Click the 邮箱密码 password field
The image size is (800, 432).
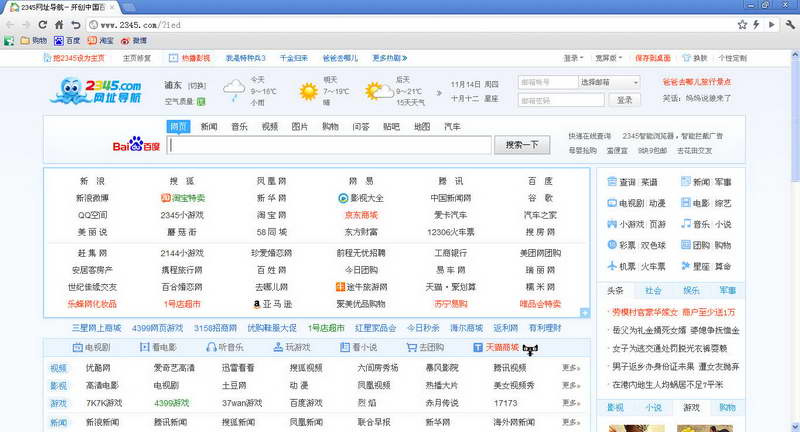[x=561, y=100]
